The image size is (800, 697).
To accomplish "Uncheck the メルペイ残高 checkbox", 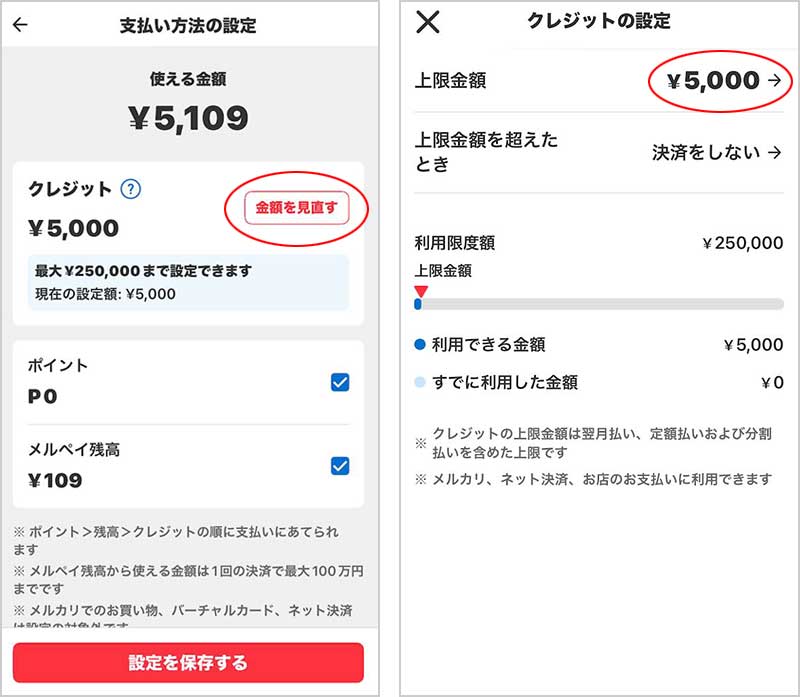I will click(x=340, y=466).
